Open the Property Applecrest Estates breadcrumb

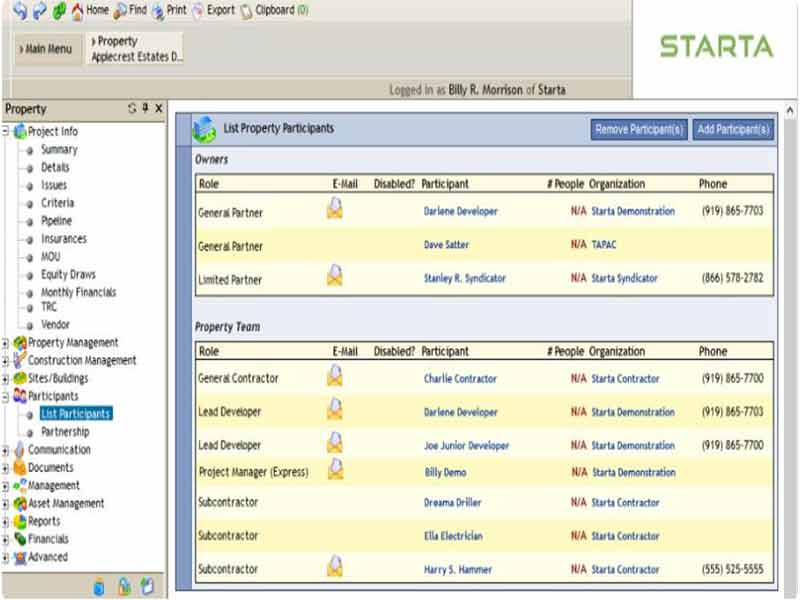(x=136, y=49)
